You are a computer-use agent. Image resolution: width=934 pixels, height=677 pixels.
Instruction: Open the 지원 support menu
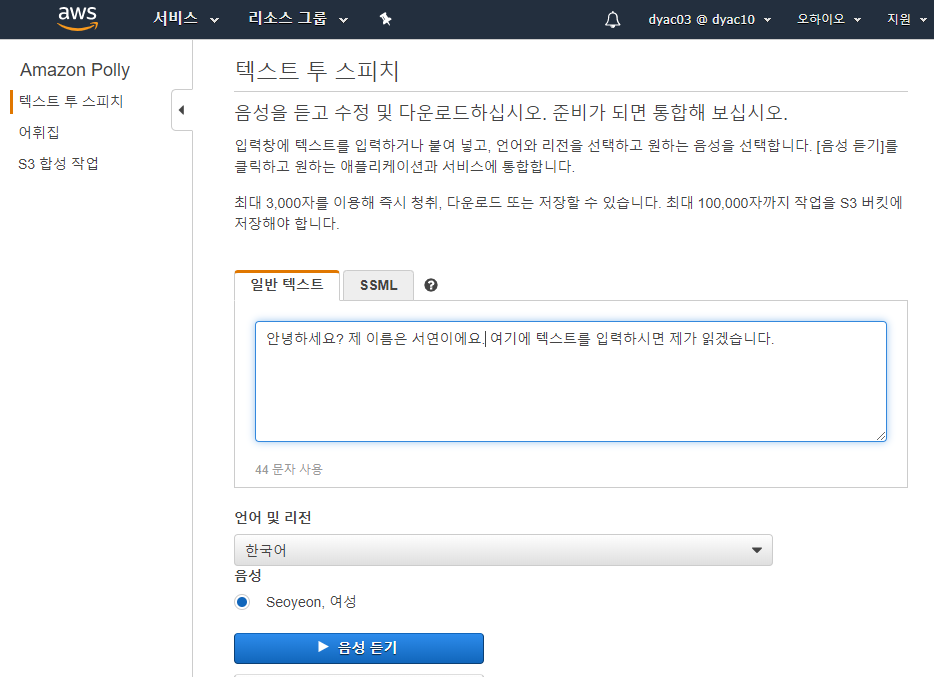pyautogui.click(x=907, y=19)
